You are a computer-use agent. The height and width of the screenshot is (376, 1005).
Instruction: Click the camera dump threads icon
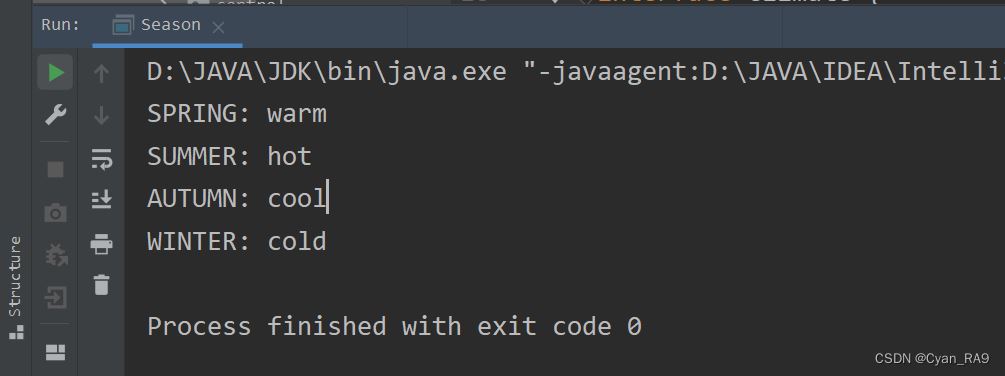(x=56, y=213)
